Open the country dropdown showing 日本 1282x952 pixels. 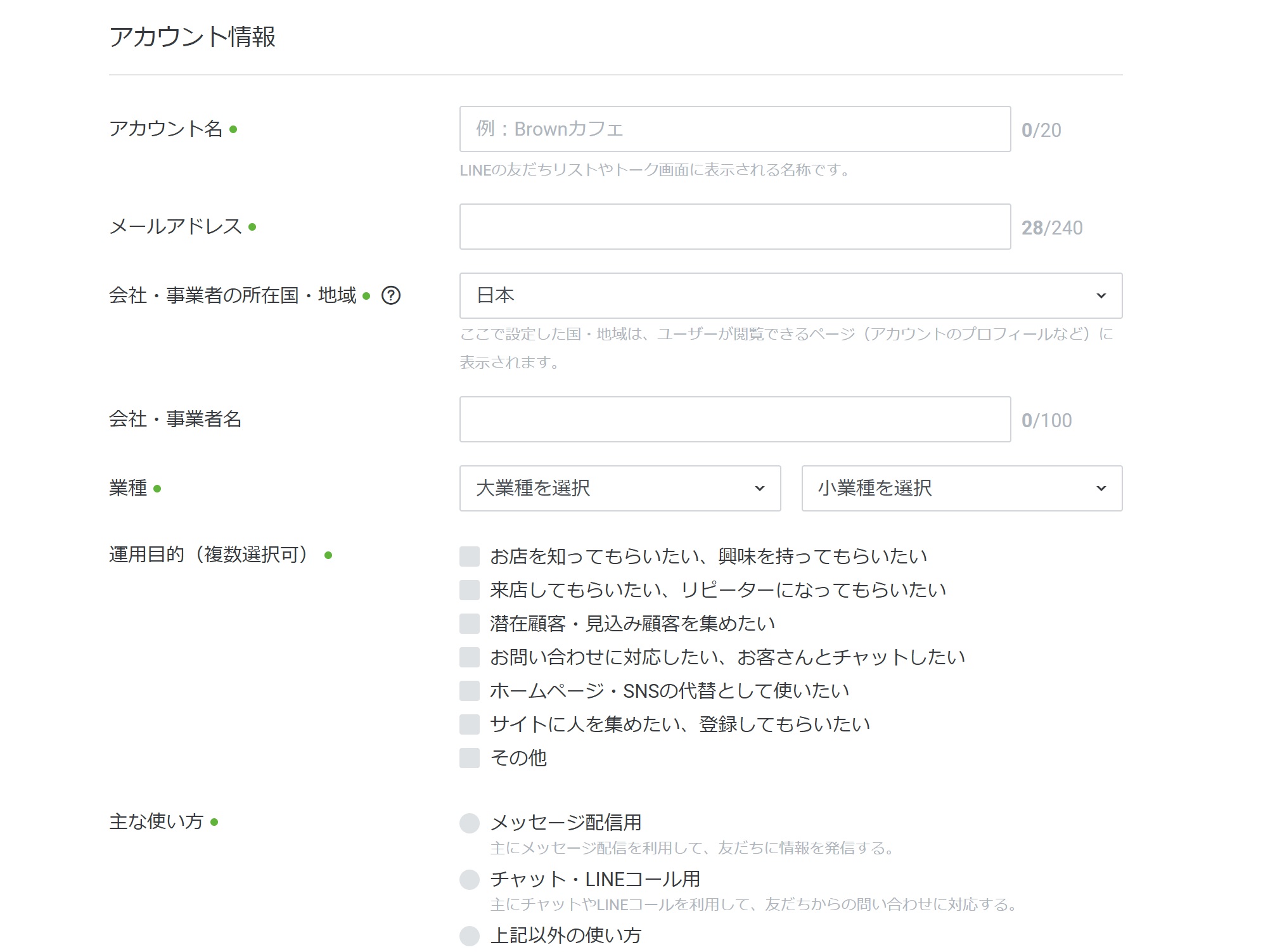coord(790,296)
